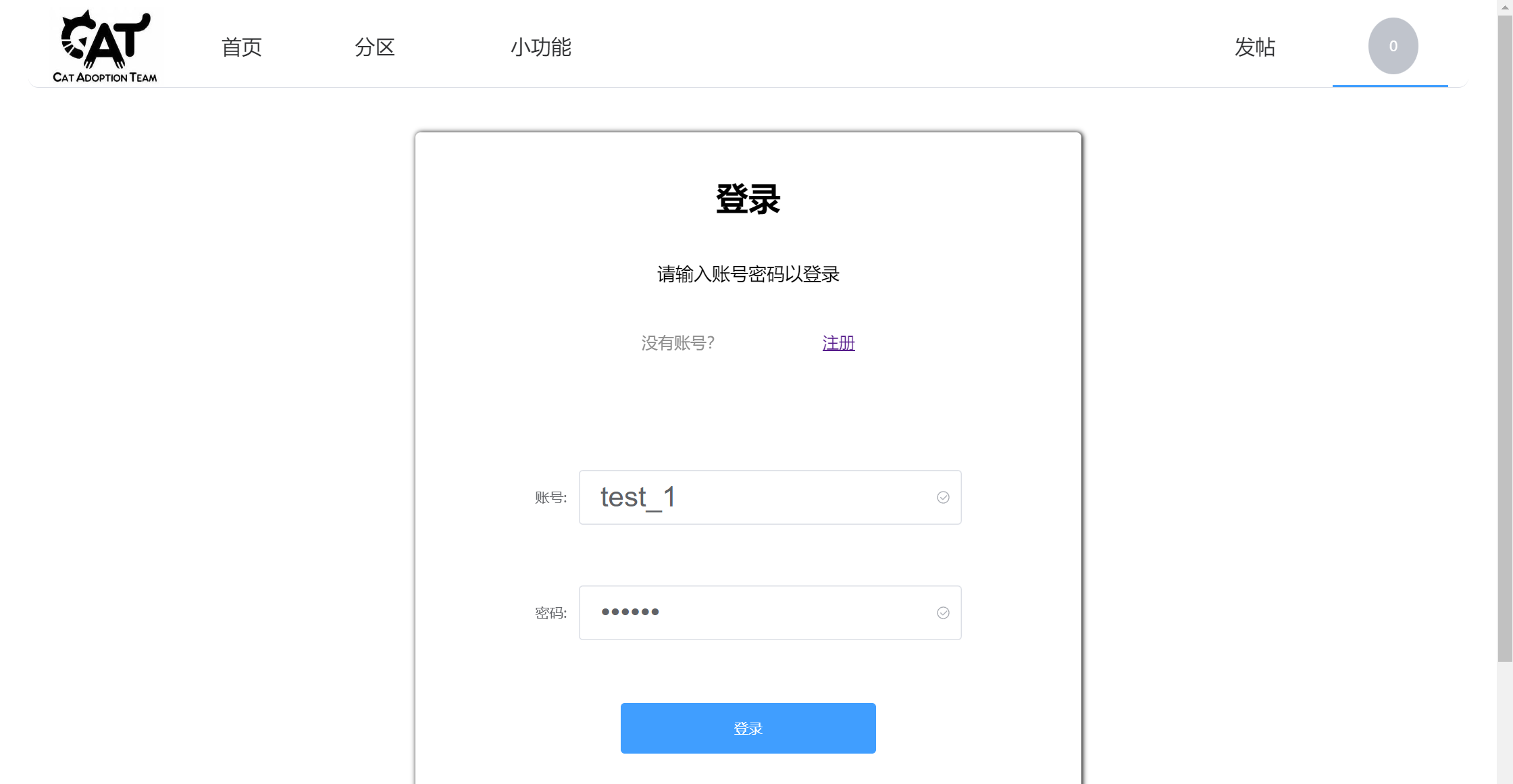Click the check icon in 密码 field

943,612
